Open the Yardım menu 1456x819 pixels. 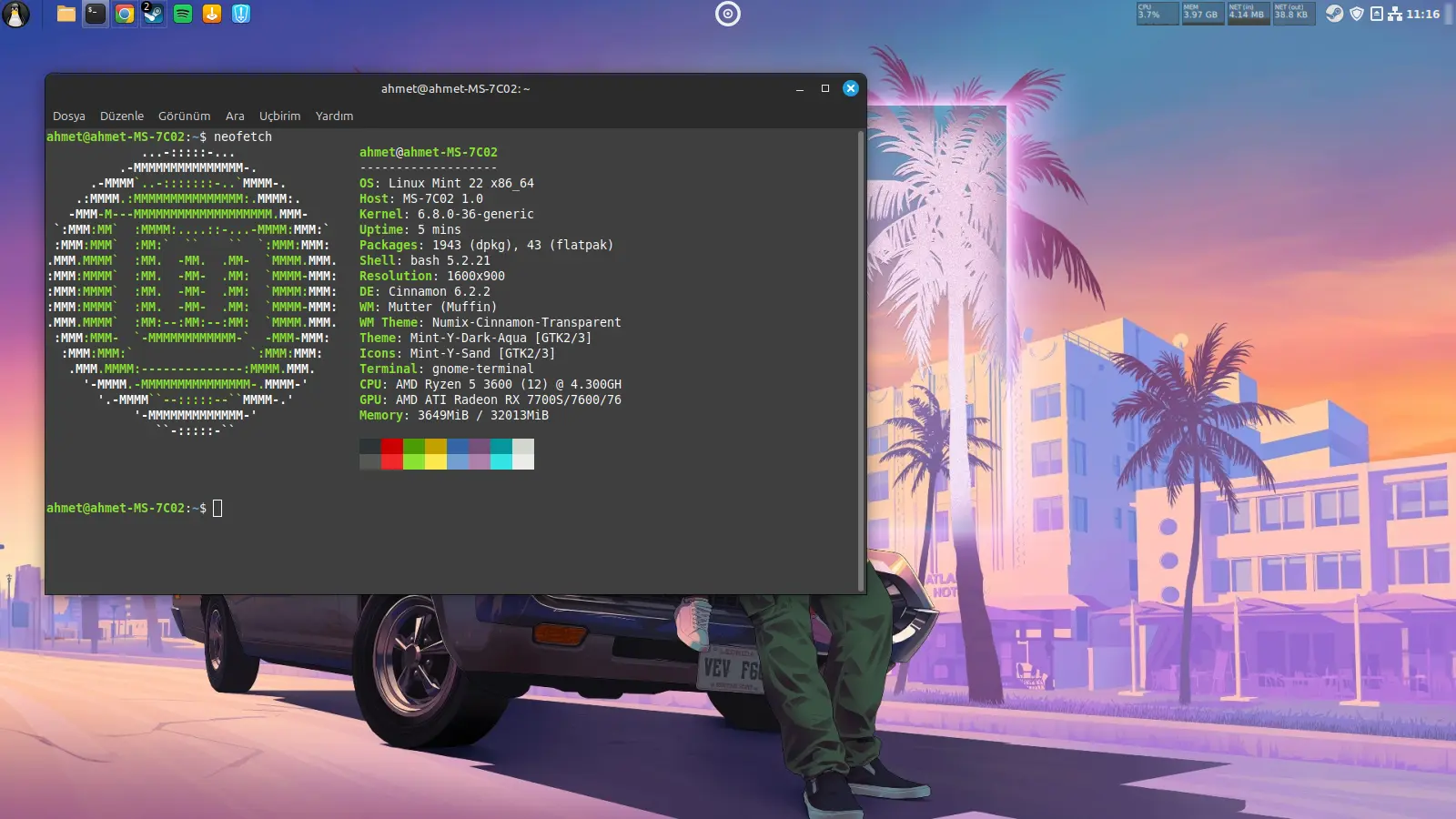(x=334, y=116)
